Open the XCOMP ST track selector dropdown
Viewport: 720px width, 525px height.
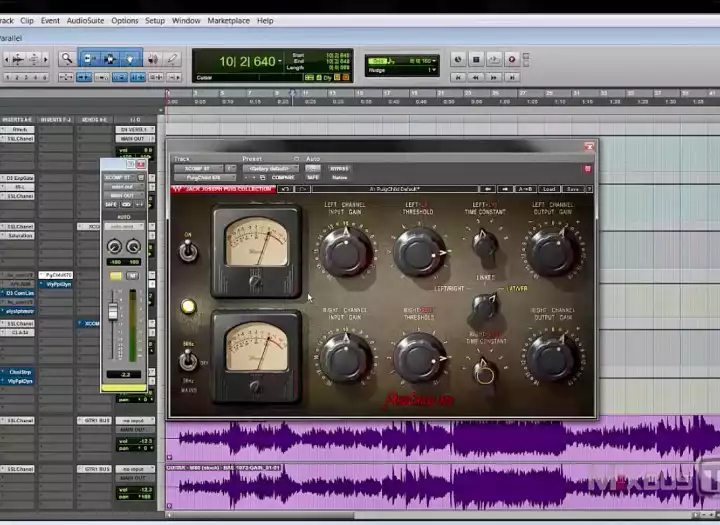tap(198, 169)
